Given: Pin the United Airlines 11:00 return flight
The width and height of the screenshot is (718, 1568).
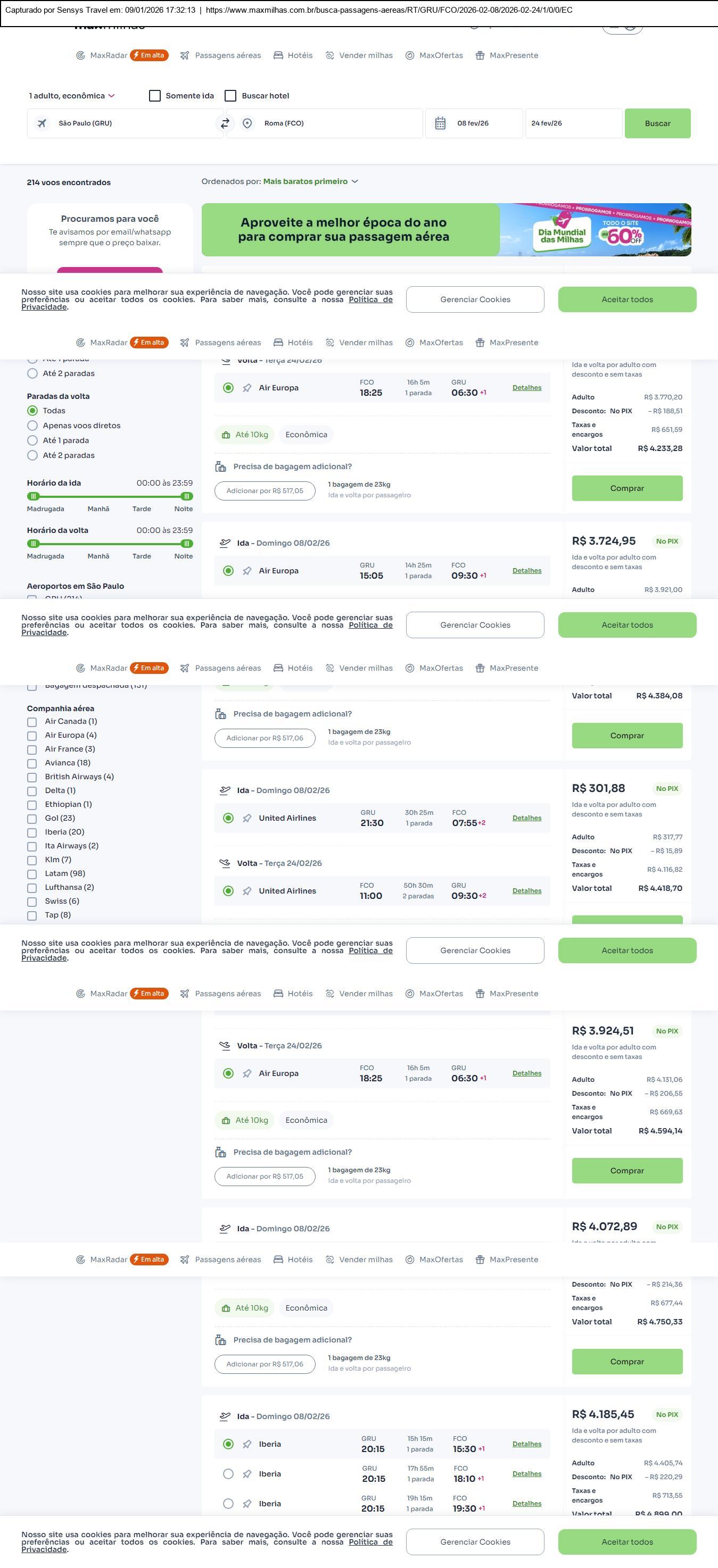Looking at the screenshot, I should [x=247, y=891].
